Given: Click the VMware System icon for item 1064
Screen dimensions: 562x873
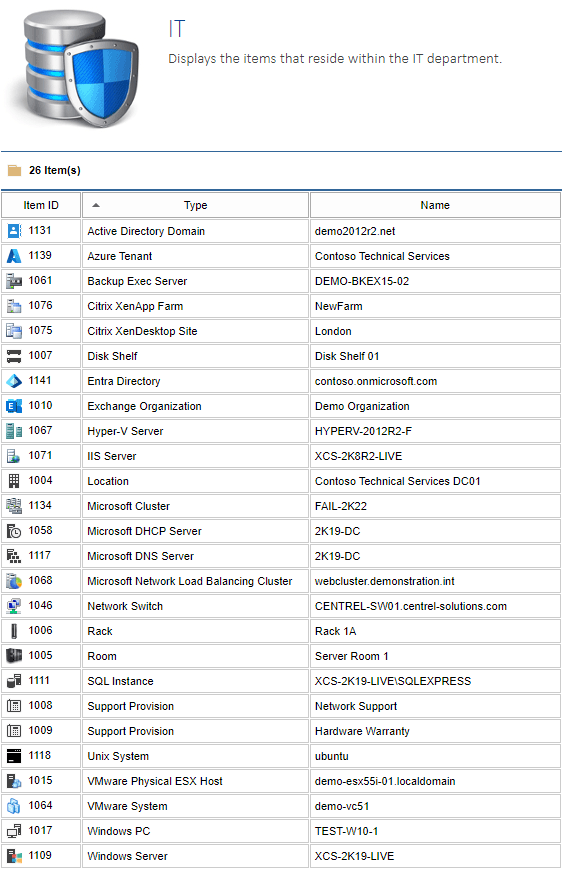Looking at the screenshot, I should tap(14, 807).
